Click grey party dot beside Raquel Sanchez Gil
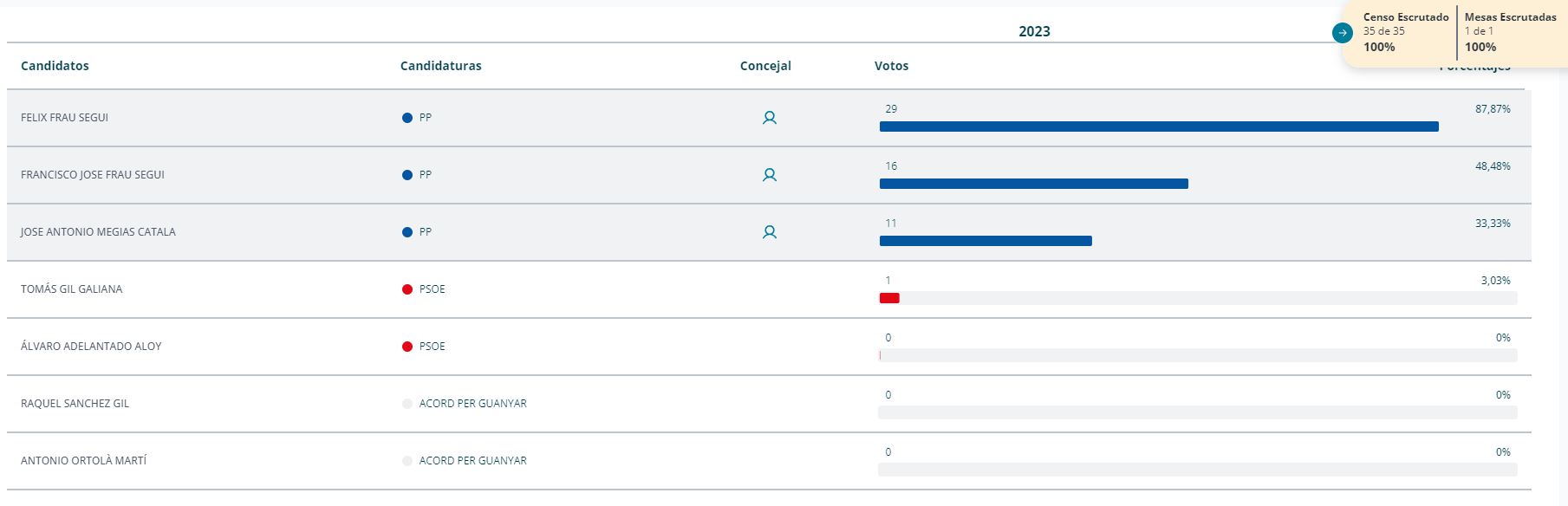The image size is (1568, 506). click(x=407, y=404)
